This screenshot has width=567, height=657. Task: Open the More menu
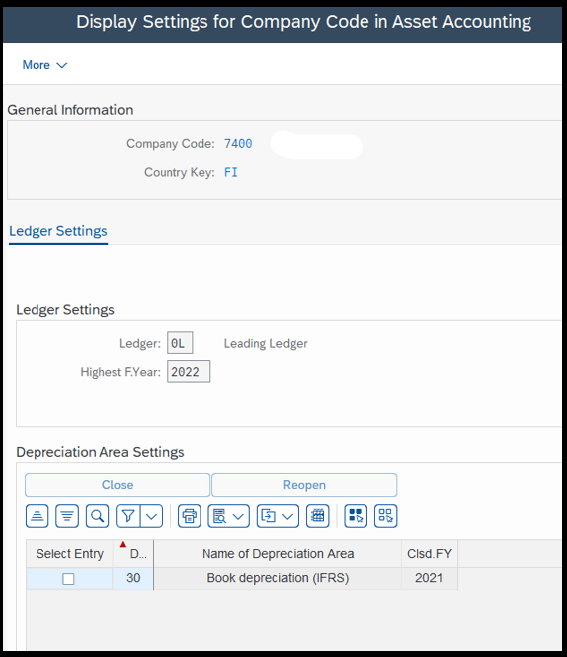point(44,65)
